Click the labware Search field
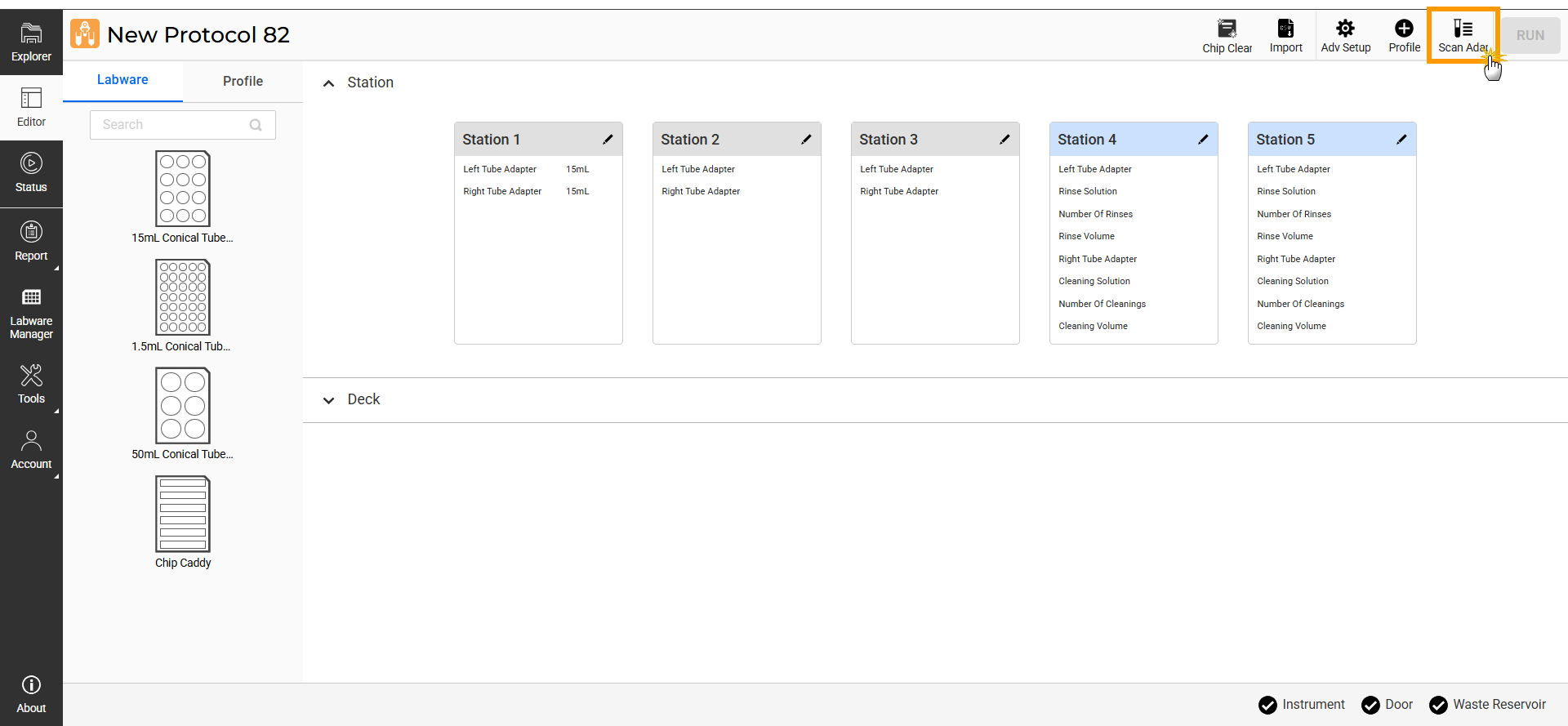This screenshot has height=726, width=1568. coord(173,125)
